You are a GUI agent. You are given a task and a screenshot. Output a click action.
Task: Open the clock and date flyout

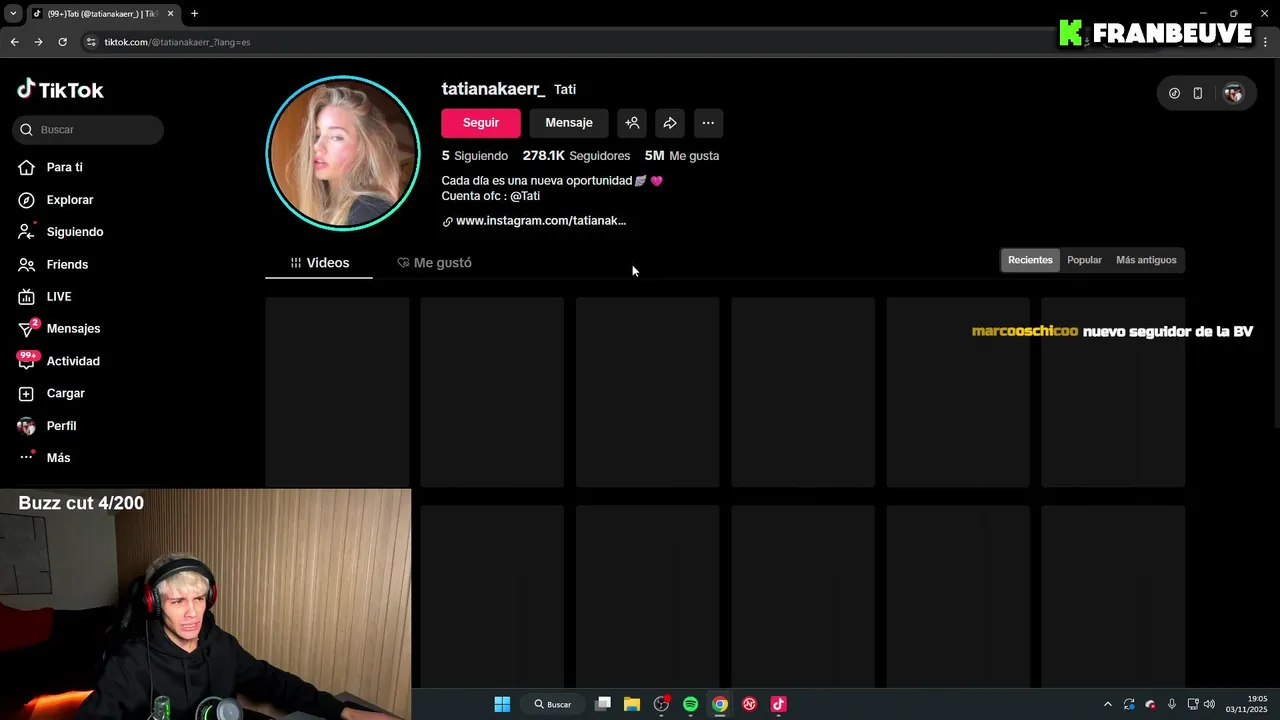(1246, 704)
